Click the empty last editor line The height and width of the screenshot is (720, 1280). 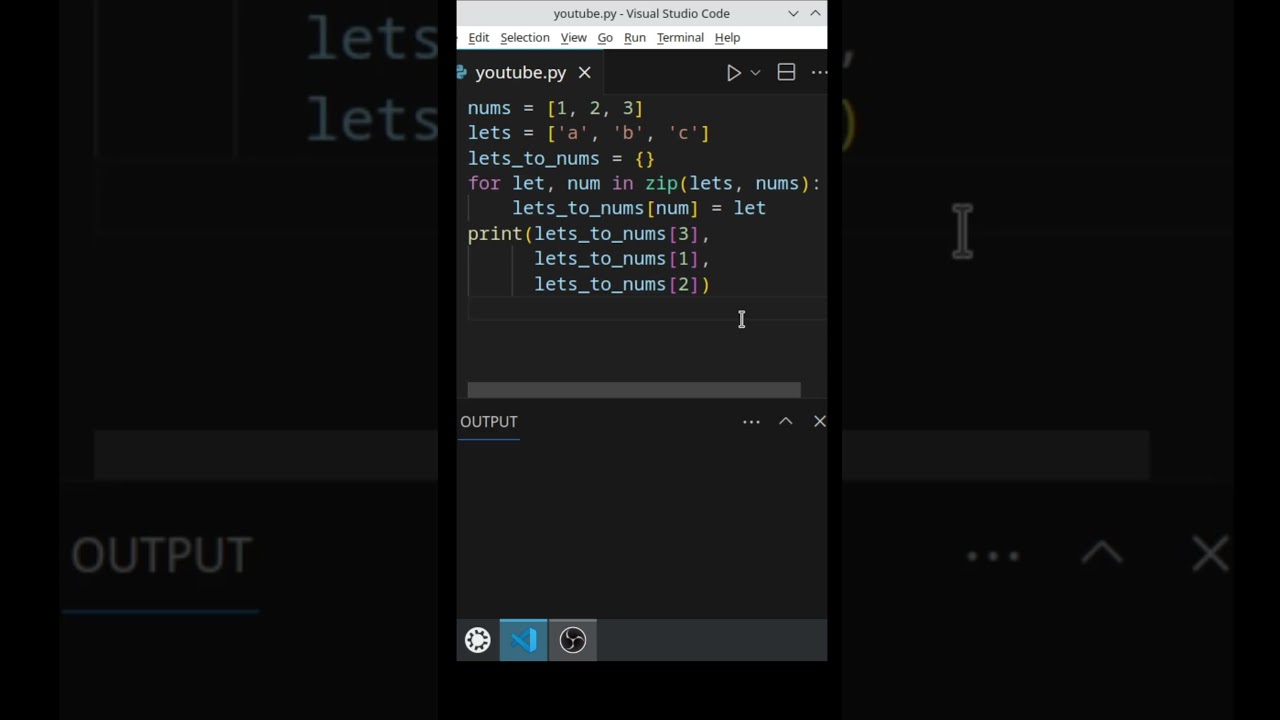point(647,309)
